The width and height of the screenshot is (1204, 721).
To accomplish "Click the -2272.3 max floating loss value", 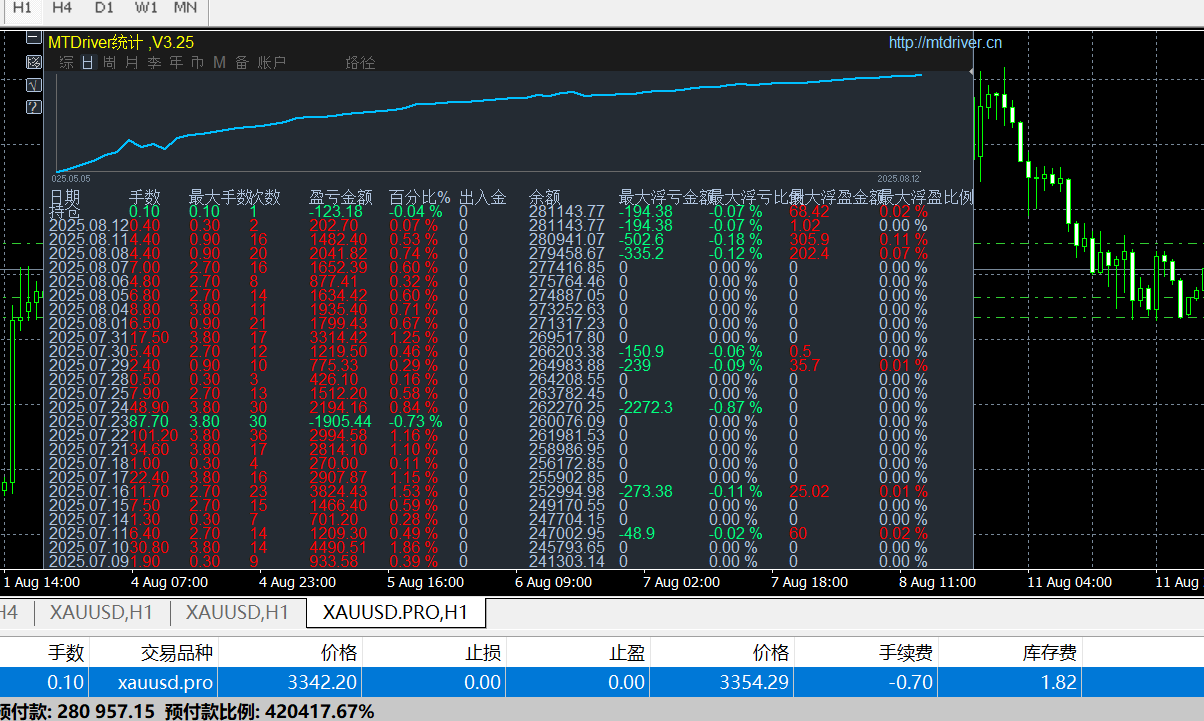I will (x=646, y=407).
